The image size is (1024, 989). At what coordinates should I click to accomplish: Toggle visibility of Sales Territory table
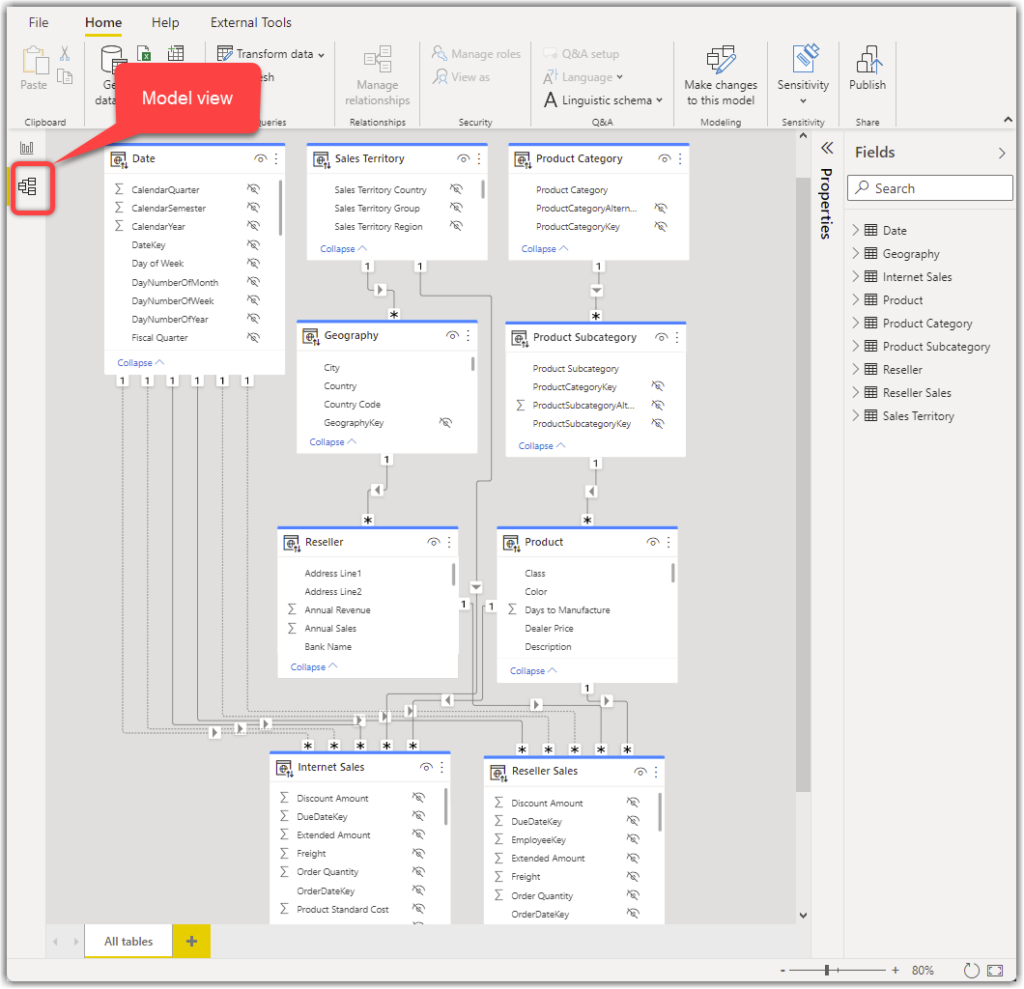[464, 159]
